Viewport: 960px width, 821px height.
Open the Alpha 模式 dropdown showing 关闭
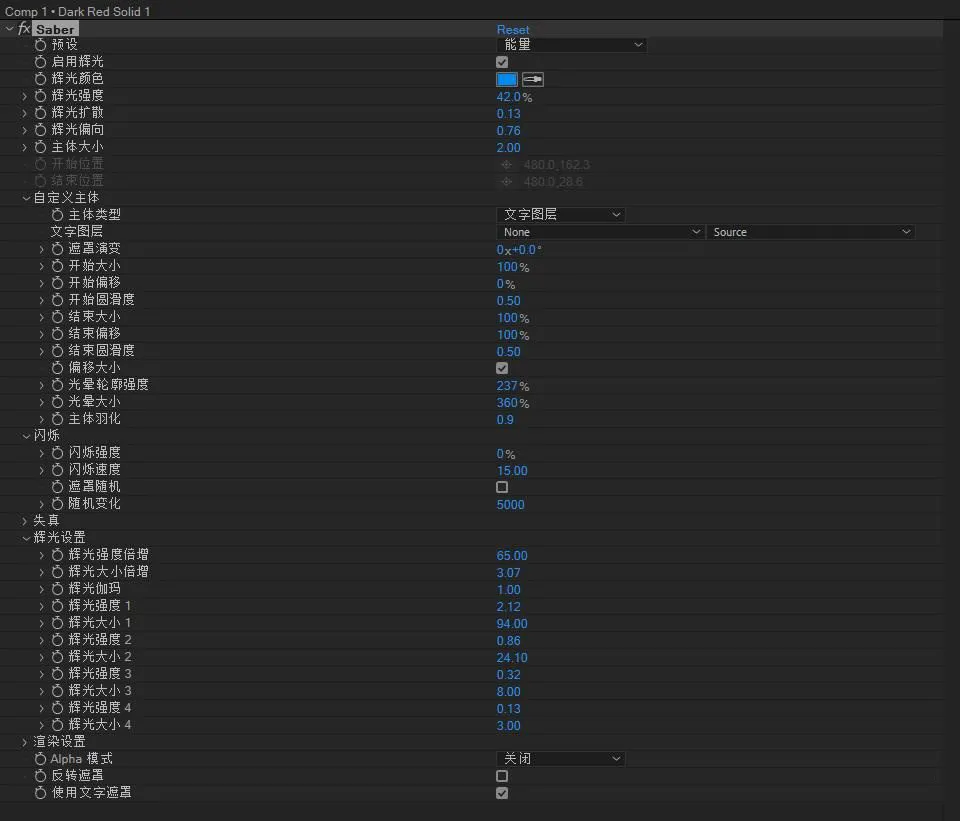560,759
